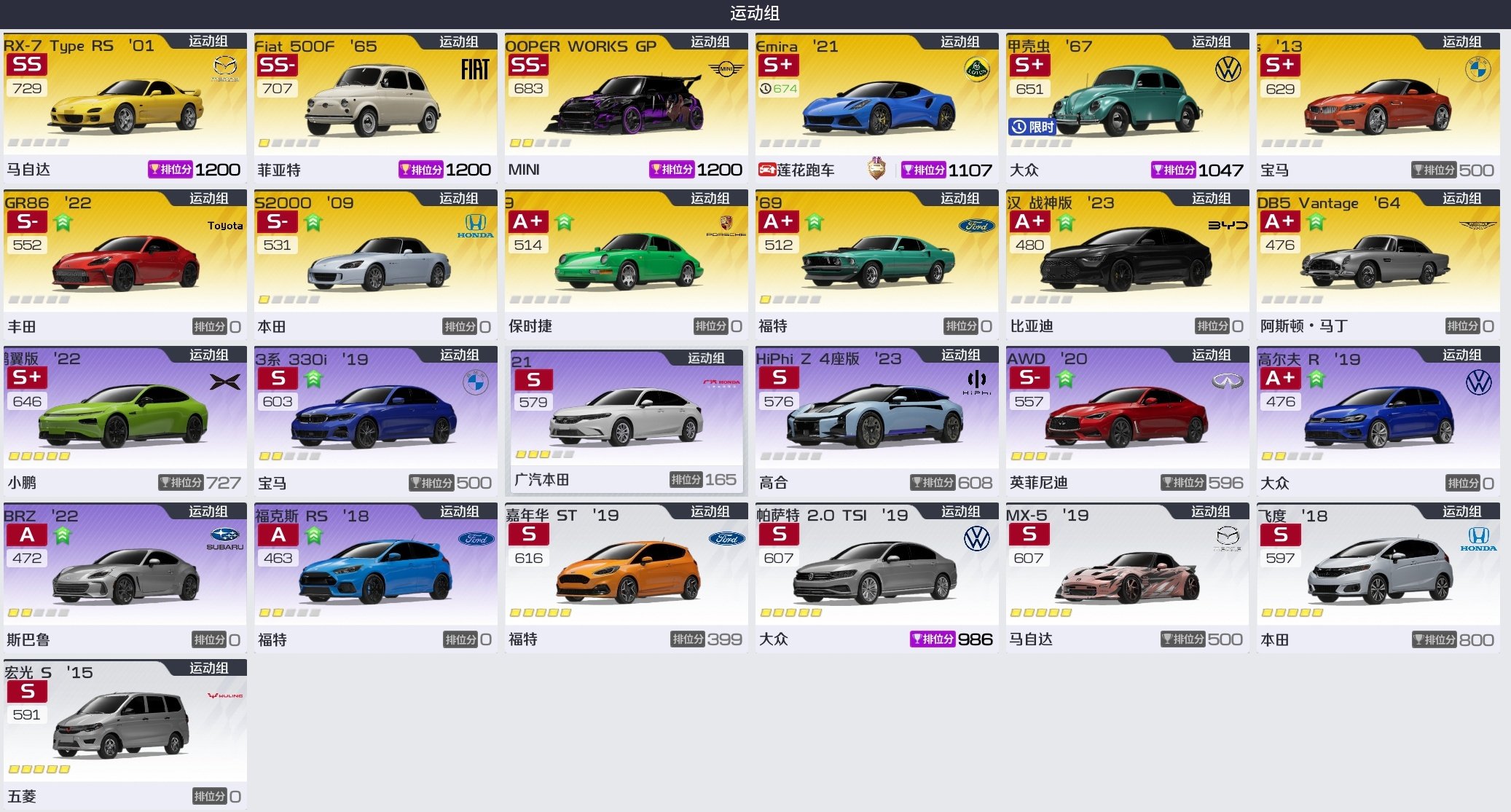Click the Subaru logo on BRZ card
This screenshot has height=812, width=1511.
pyautogui.click(x=224, y=539)
